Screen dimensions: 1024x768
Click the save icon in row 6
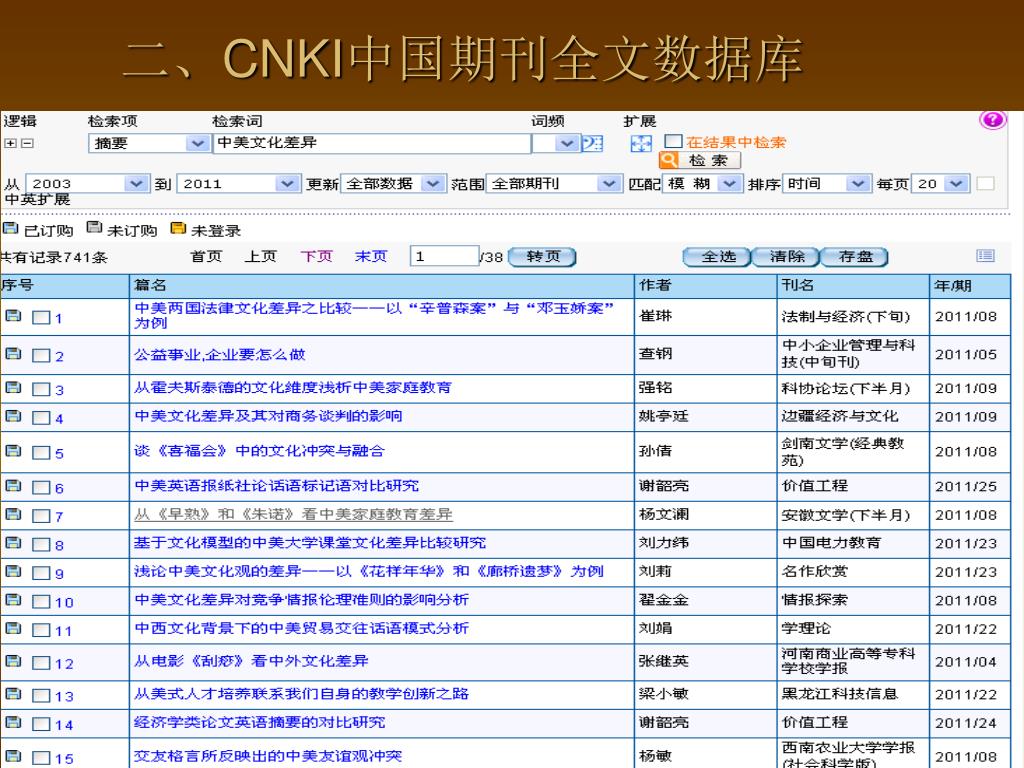tap(13, 486)
